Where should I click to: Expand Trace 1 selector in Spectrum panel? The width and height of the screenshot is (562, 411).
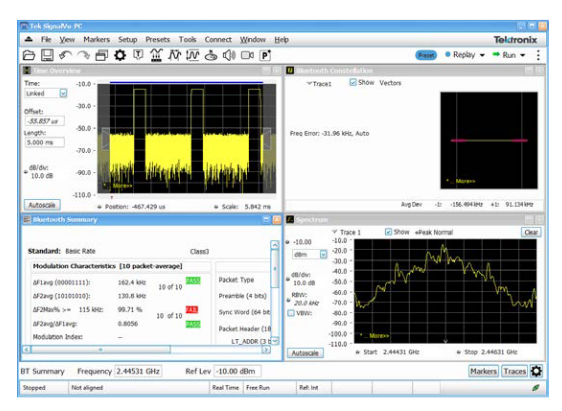(335, 232)
